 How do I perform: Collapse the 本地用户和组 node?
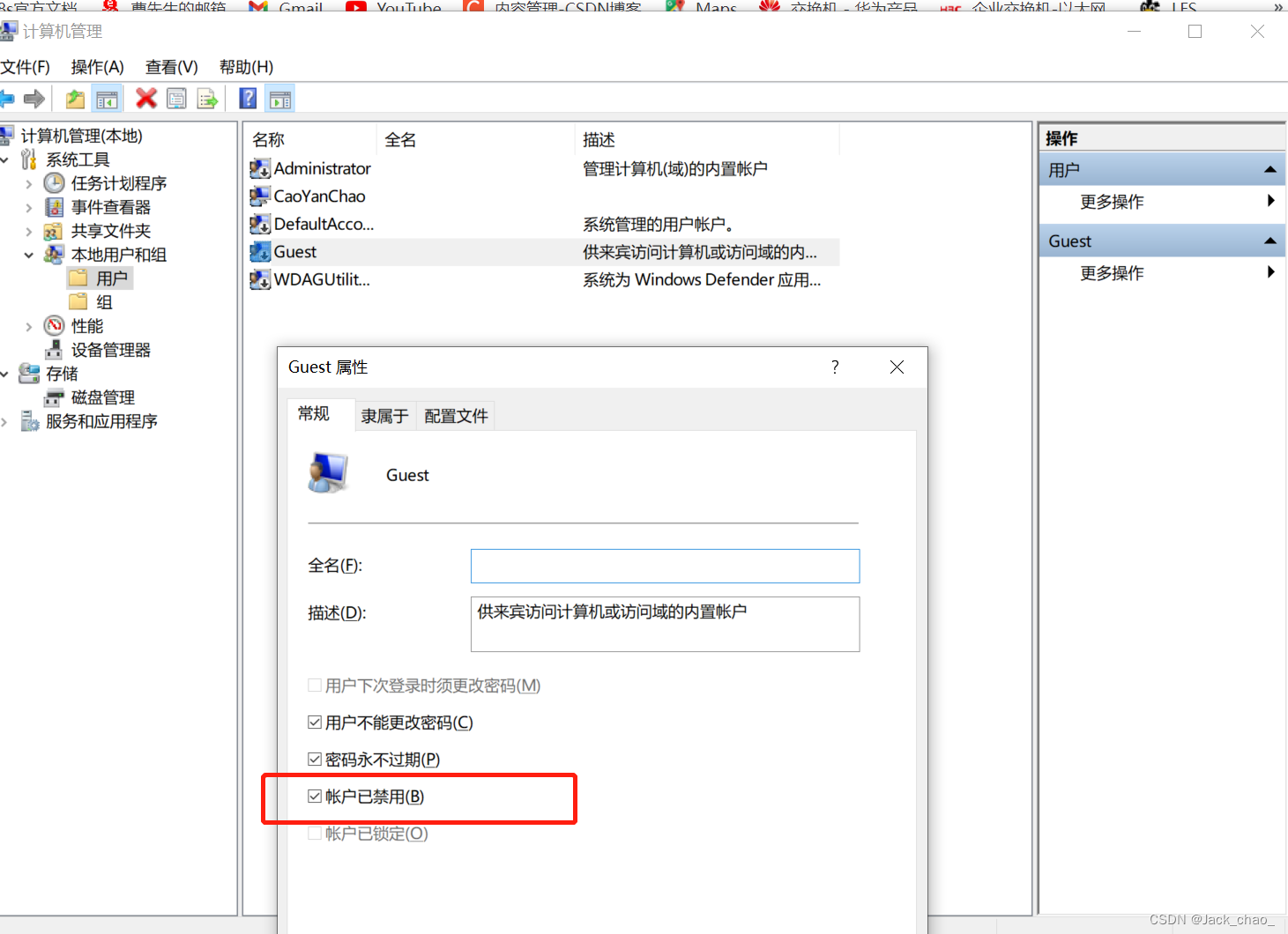click(29, 255)
